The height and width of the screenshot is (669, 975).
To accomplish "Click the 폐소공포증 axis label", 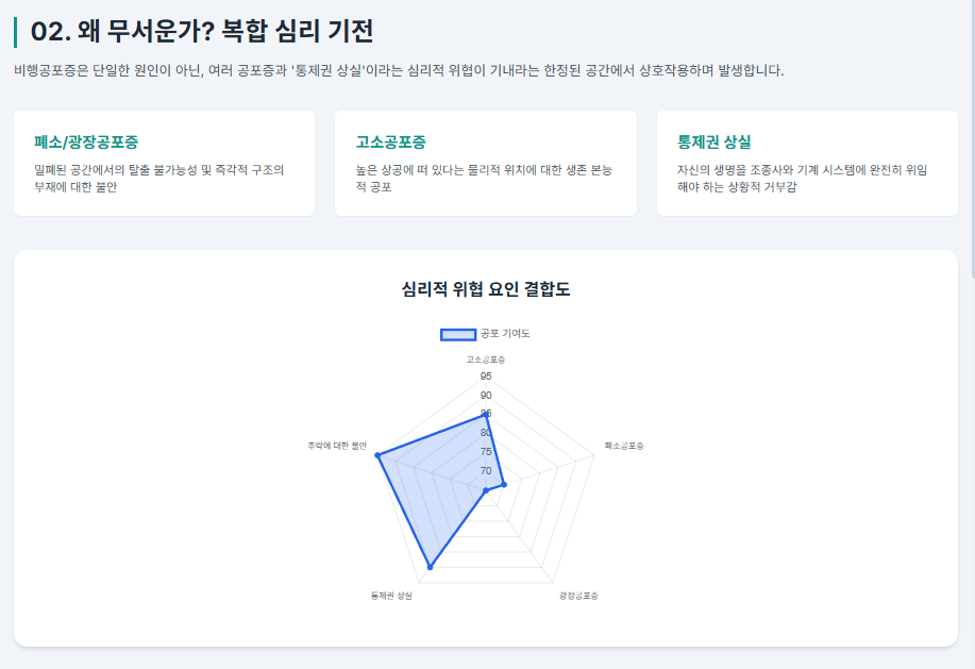I will pyautogui.click(x=624, y=446).
